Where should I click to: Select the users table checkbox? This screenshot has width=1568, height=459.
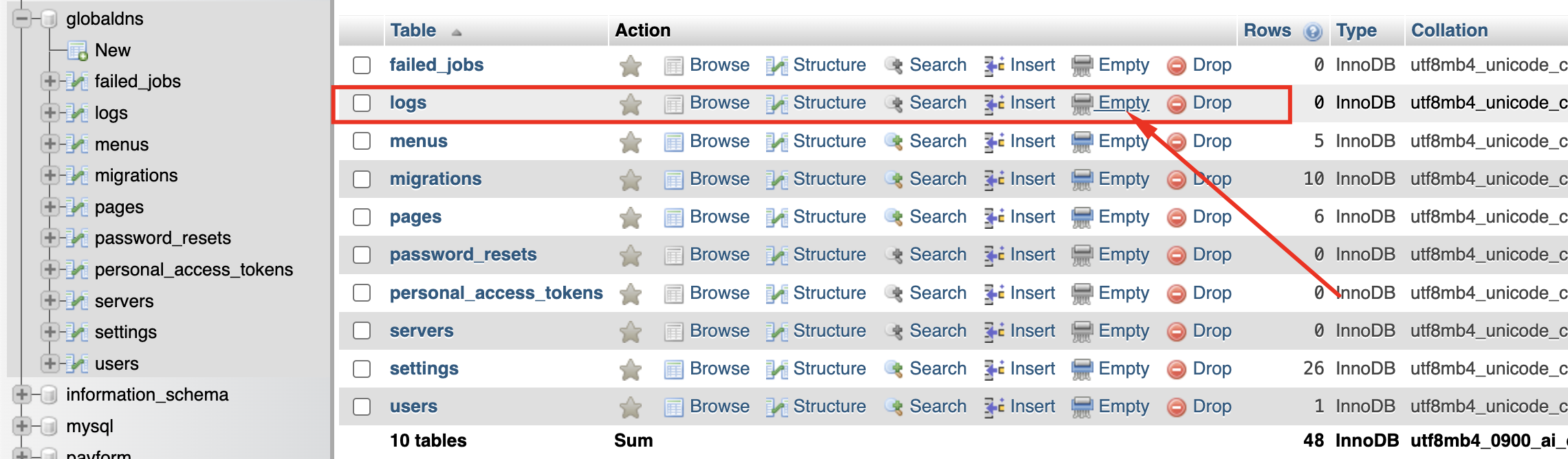point(362,407)
